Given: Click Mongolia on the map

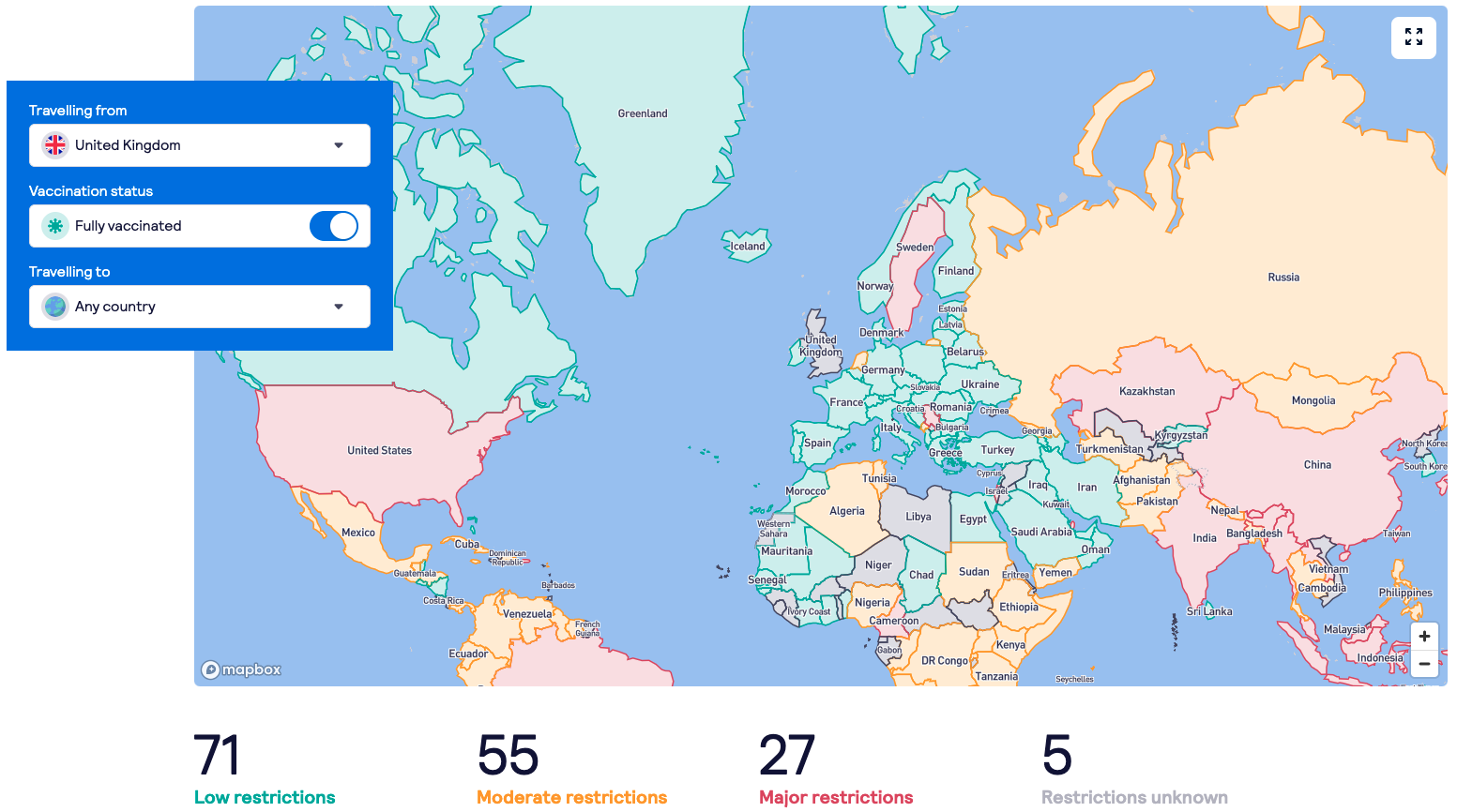Looking at the screenshot, I should [x=1313, y=400].
